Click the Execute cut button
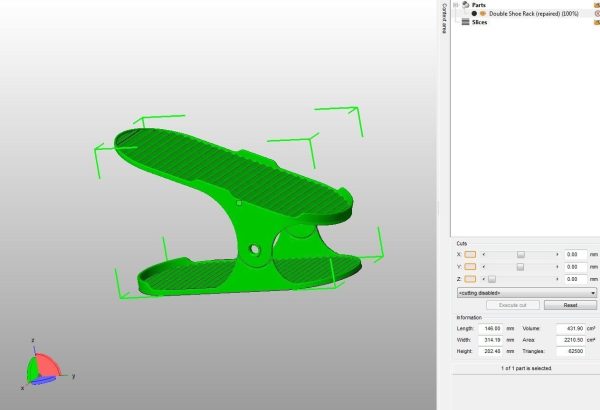The height and width of the screenshot is (410, 600). tap(513, 305)
